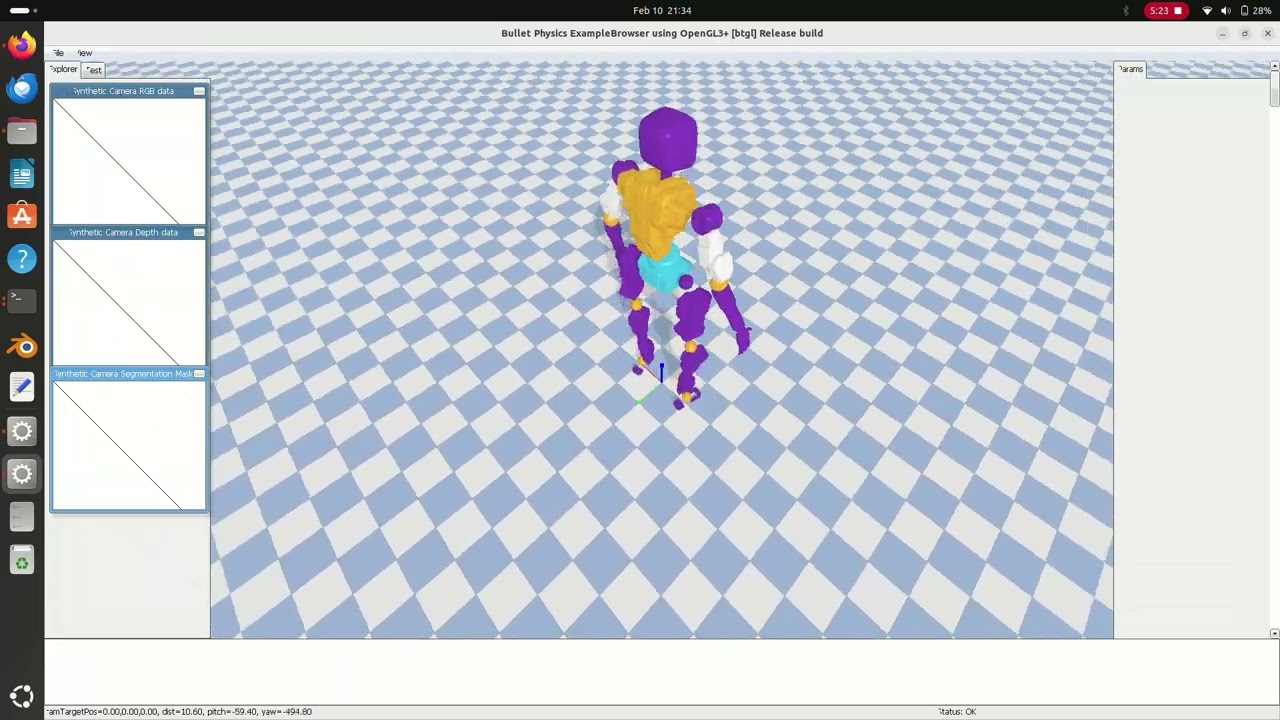Stop the screen recording indicator

click(x=1166, y=11)
